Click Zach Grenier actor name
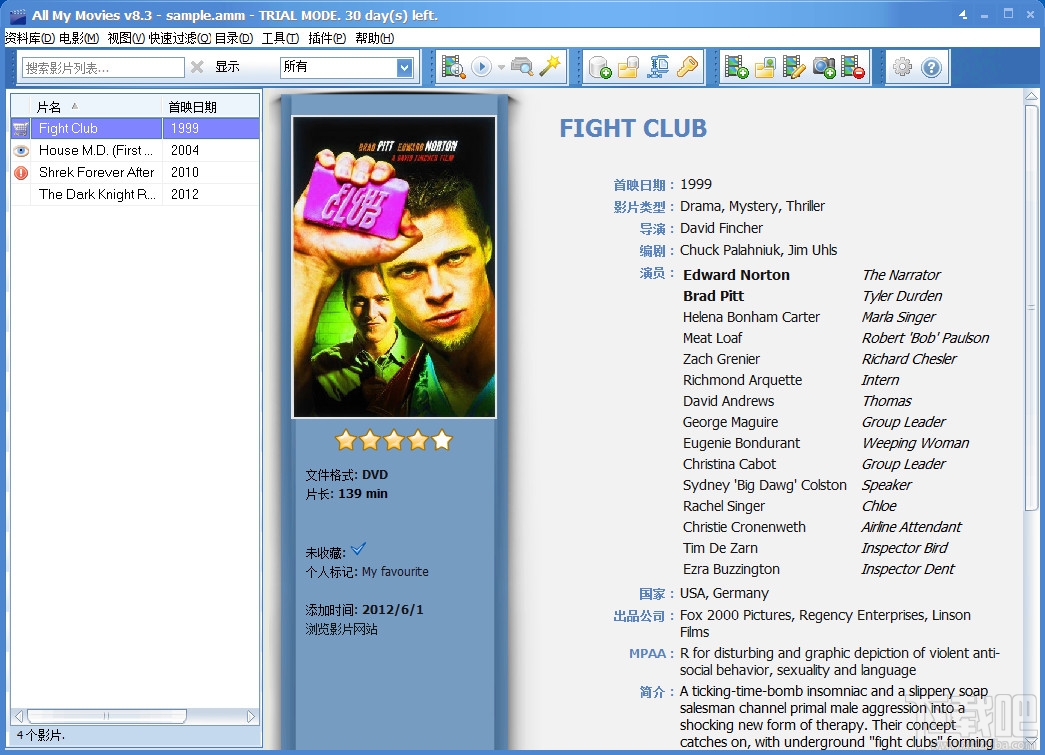The image size is (1045, 755). point(721,359)
